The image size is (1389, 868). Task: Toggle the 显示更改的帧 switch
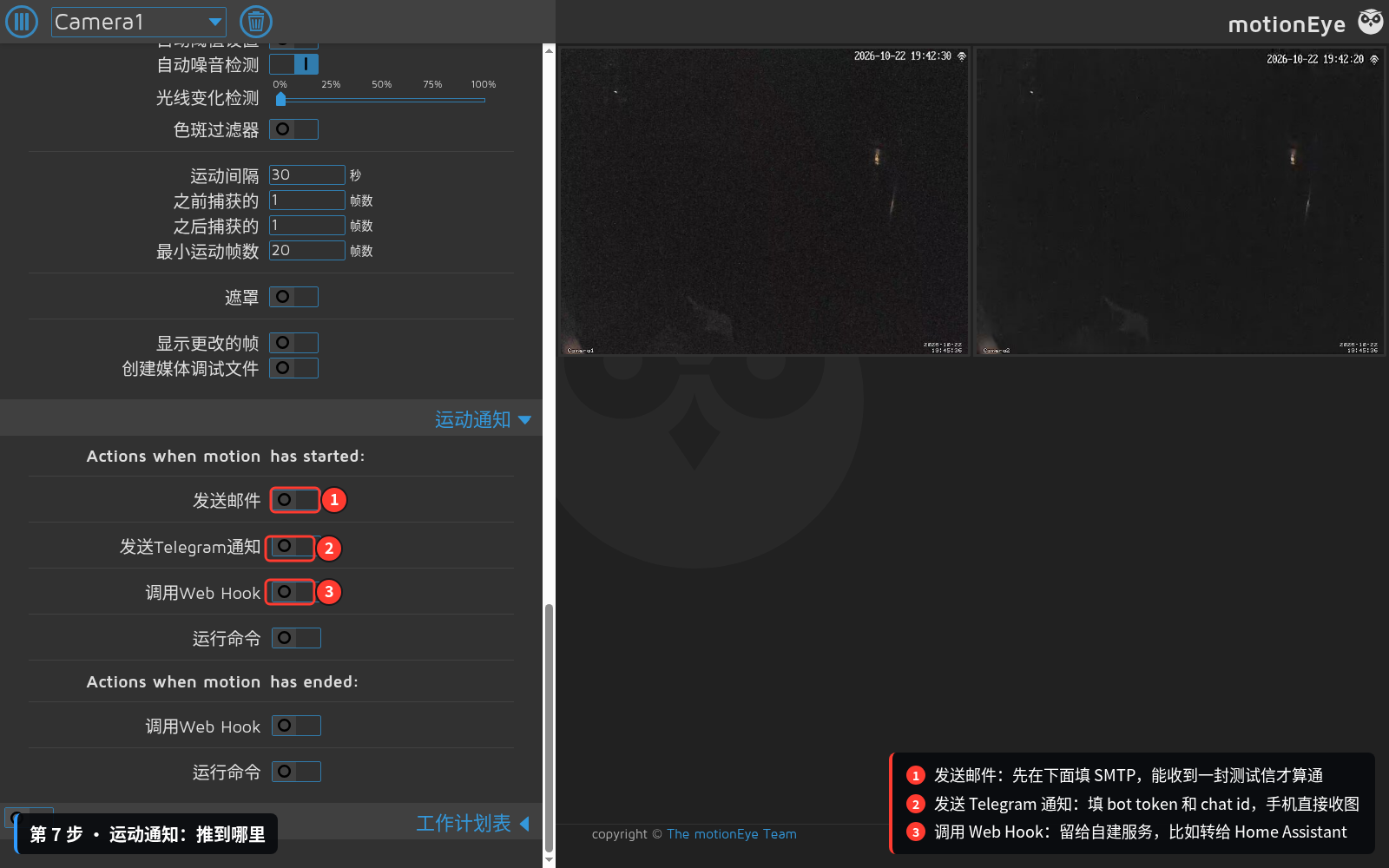pyautogui.click(x=293, y=343)
